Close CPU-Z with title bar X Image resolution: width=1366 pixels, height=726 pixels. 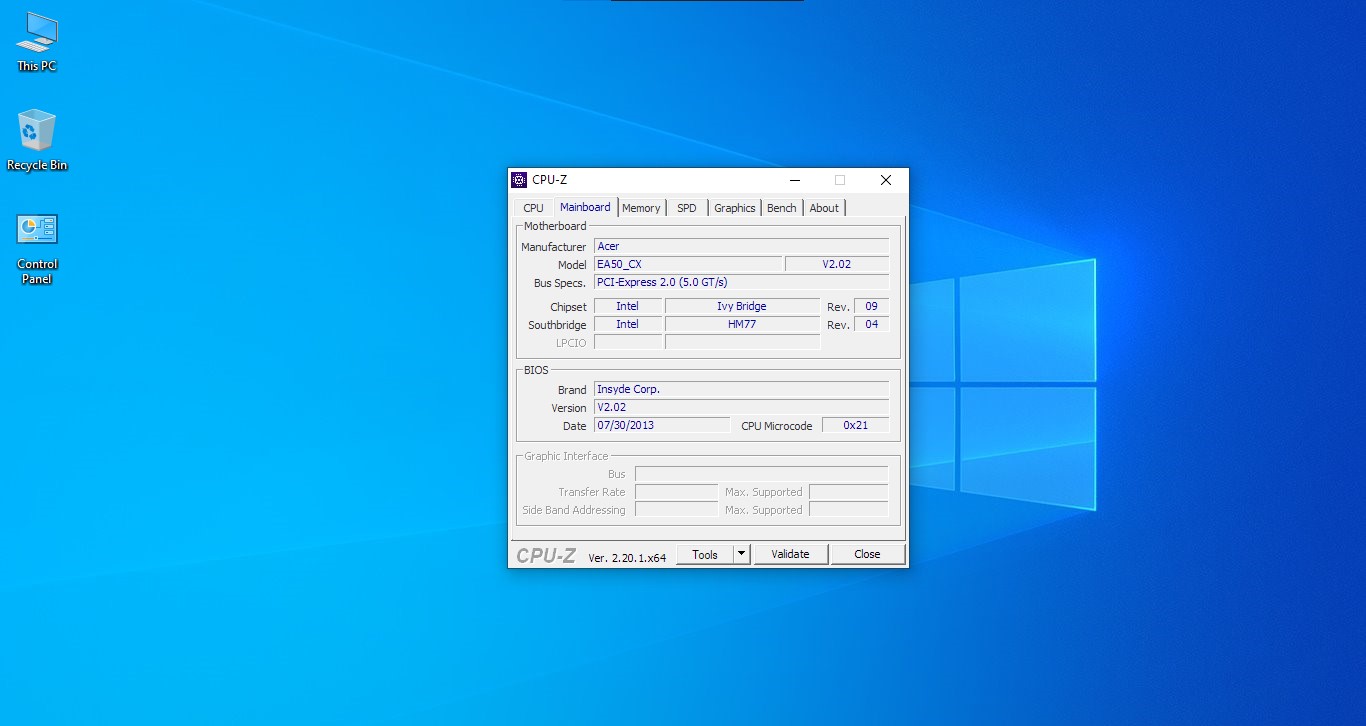[x=885, y=180]
